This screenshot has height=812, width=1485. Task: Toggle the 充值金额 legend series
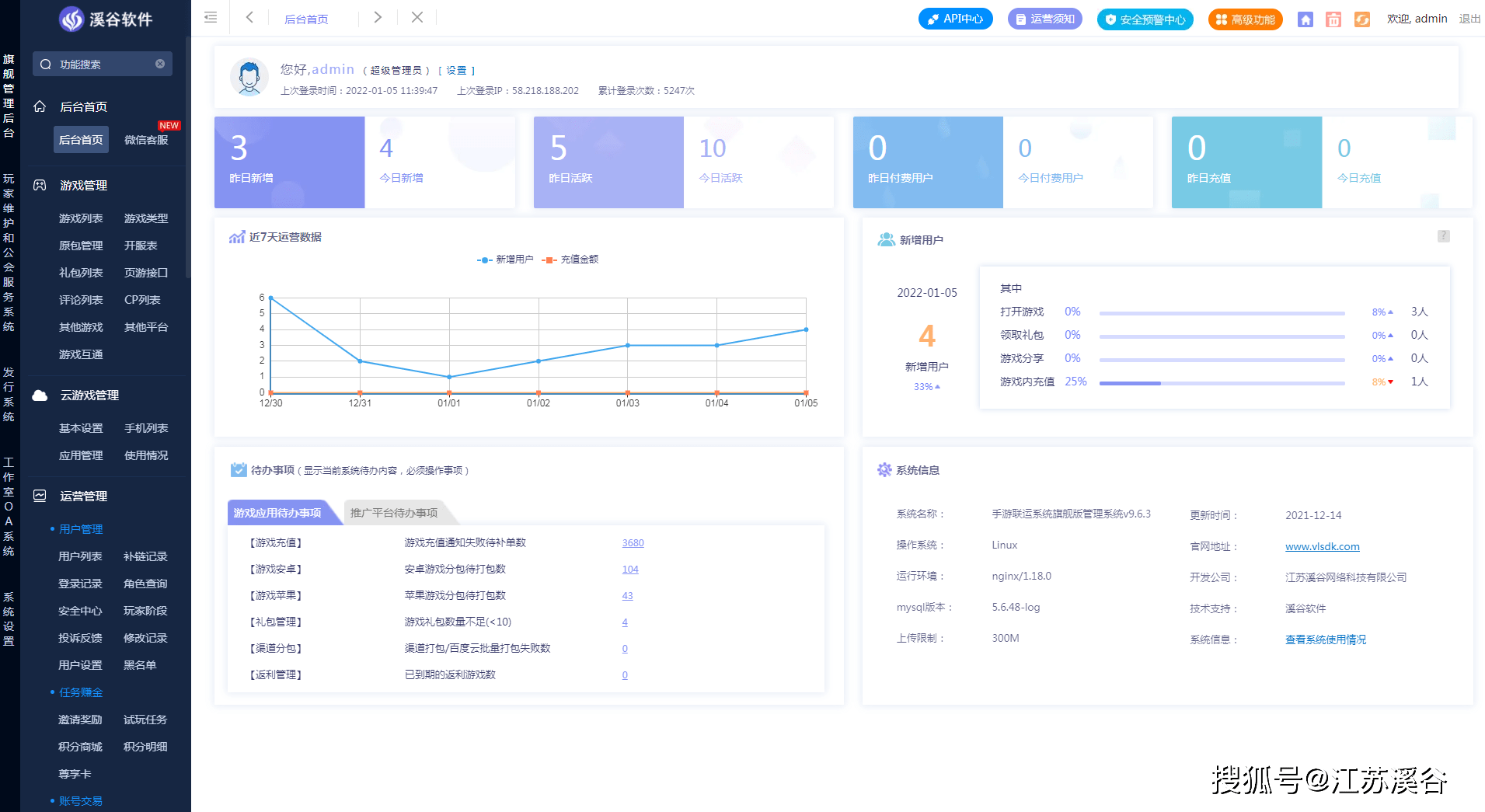570,260
